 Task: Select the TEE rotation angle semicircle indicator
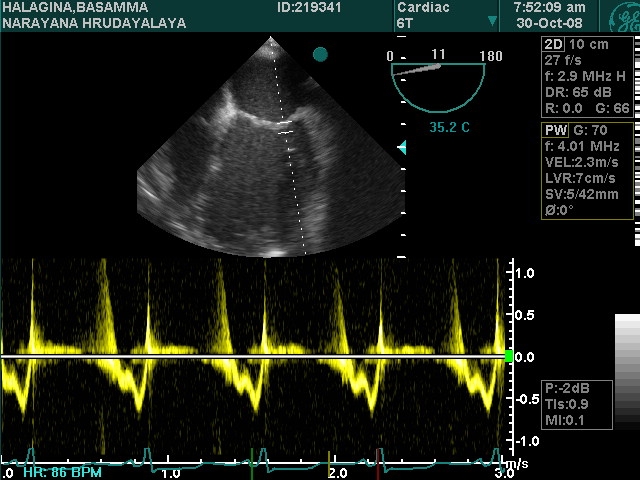[x=439, y=85]
